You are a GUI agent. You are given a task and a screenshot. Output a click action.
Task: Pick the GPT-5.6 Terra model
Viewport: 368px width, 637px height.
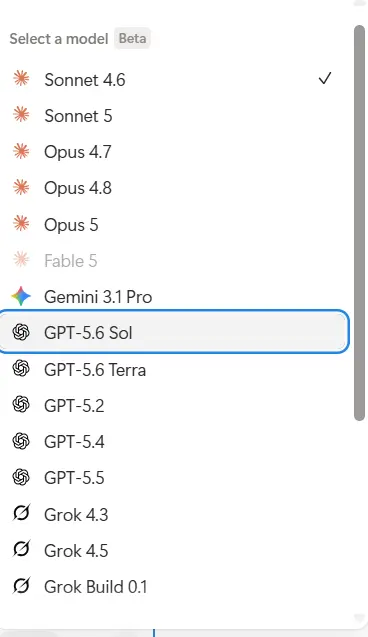click(x=174, y=370)
